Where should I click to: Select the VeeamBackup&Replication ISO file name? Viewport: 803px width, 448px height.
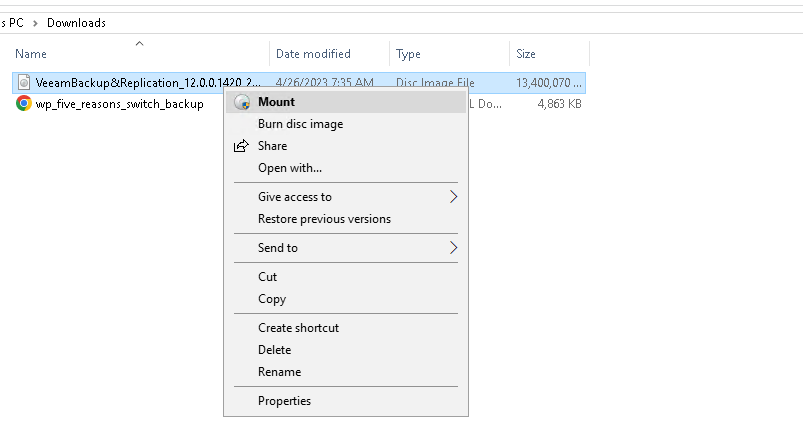click(x=148, y=83)
